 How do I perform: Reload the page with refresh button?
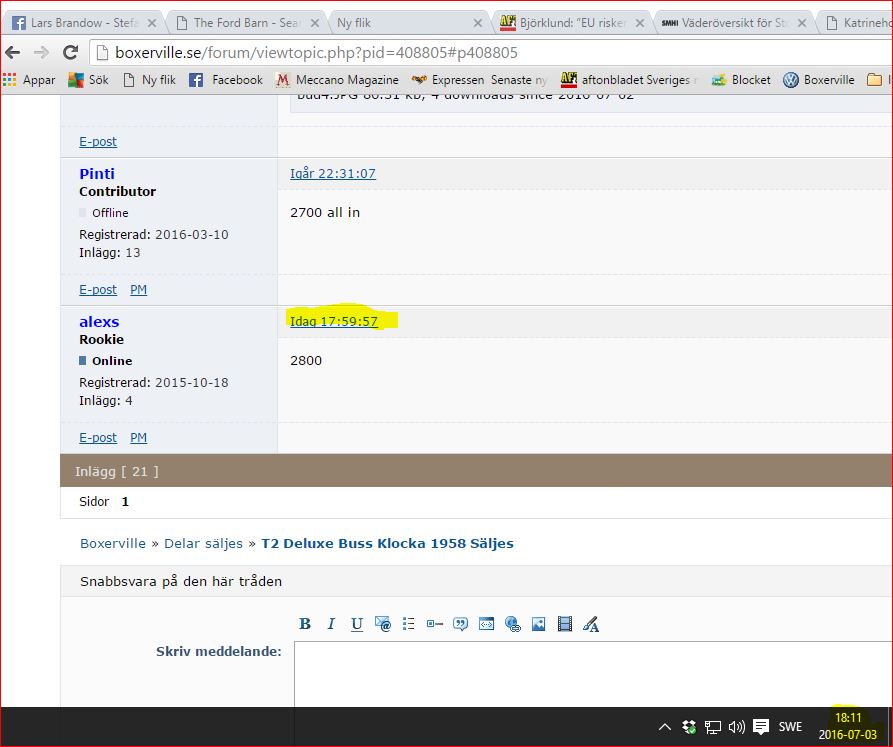coord(70,52)
